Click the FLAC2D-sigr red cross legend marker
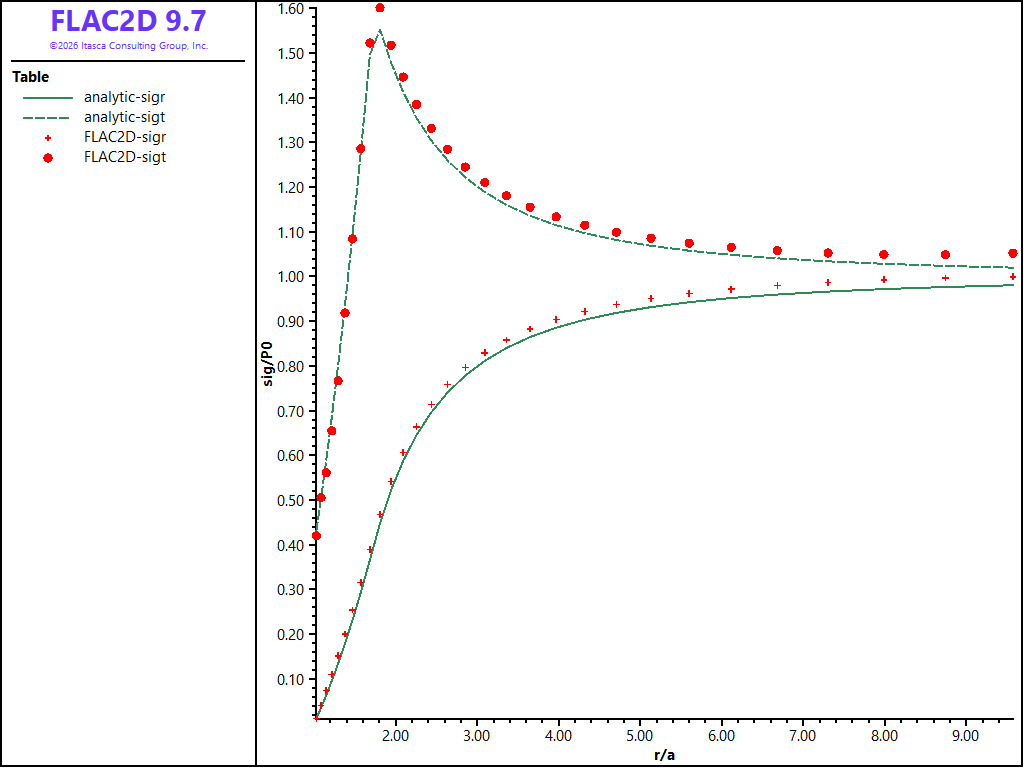This screenshot has width=1024, height=768. (48, 138)
